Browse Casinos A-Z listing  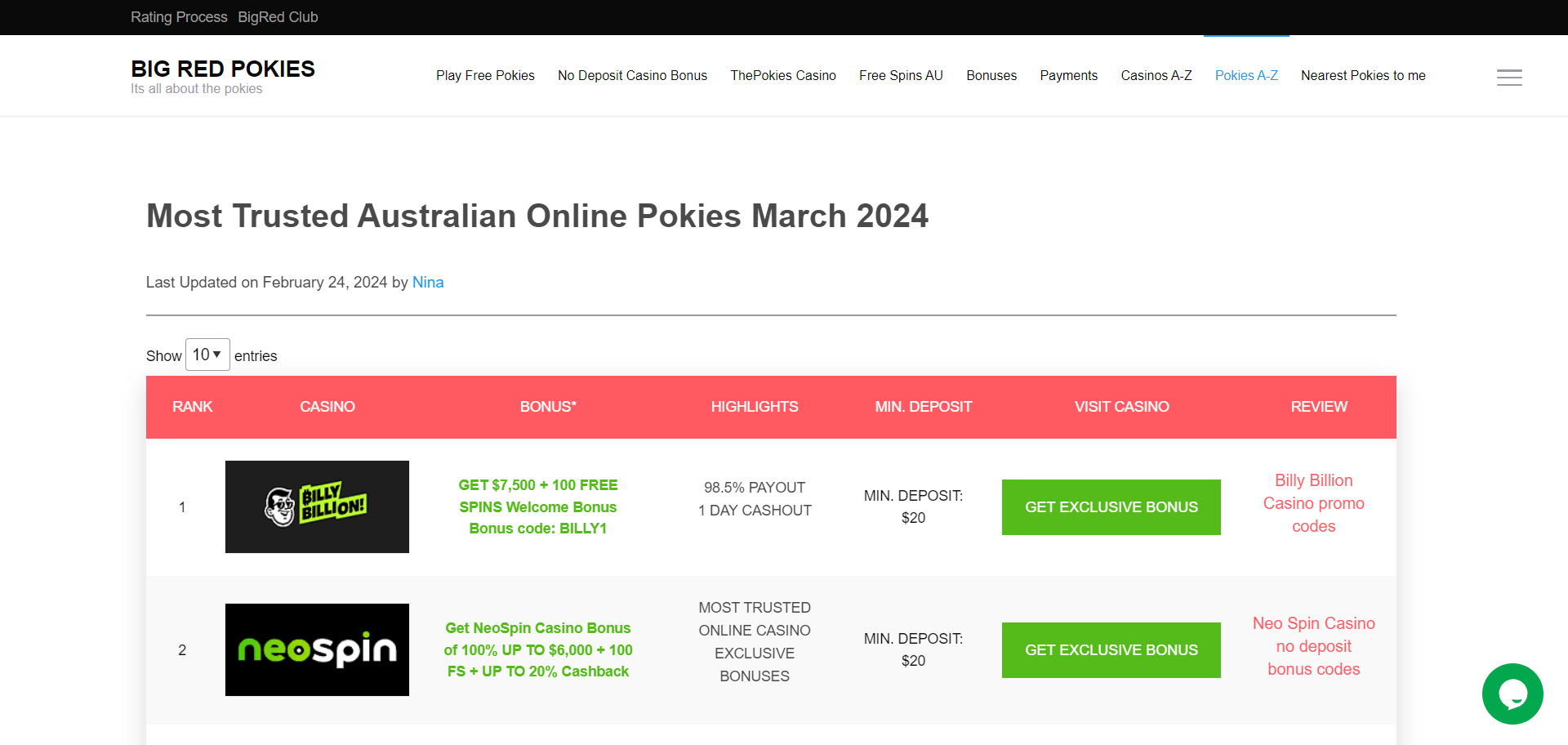pyautogui.click(x=1156, y=75)
